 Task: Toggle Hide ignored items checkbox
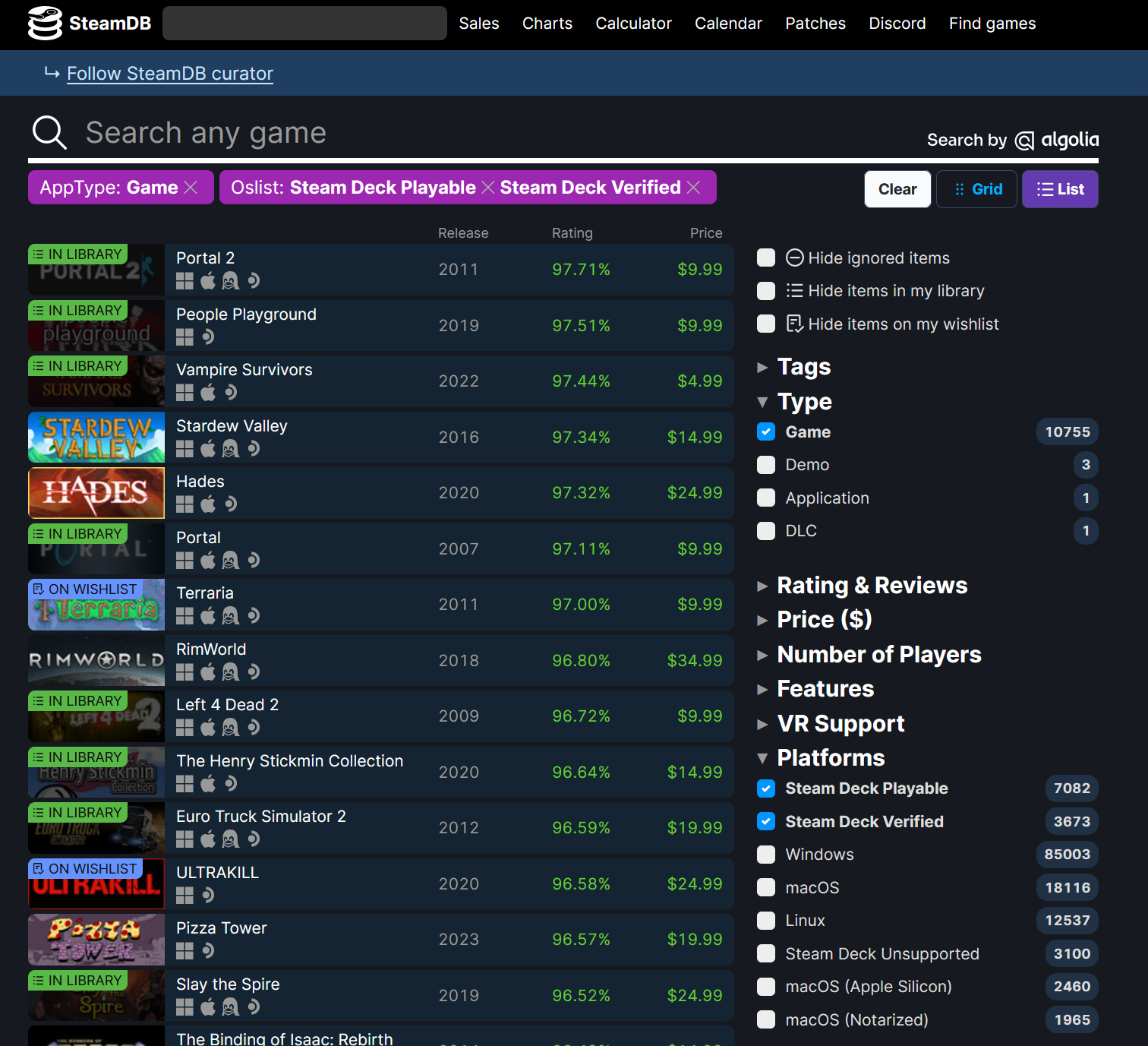(x=766, y=258)
